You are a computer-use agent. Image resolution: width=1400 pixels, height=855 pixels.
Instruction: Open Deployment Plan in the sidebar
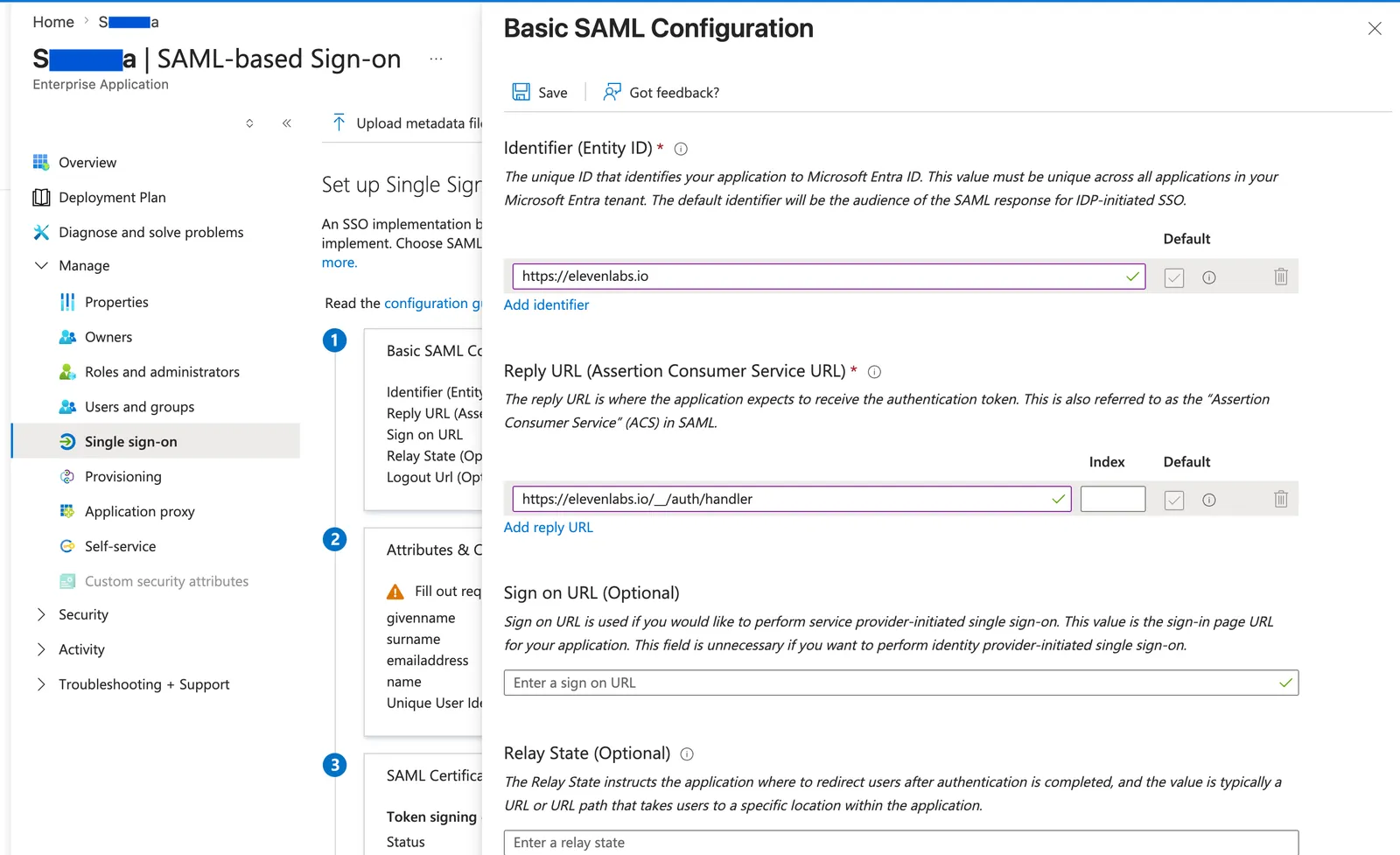pyautogui.click(x=112, y=198)
